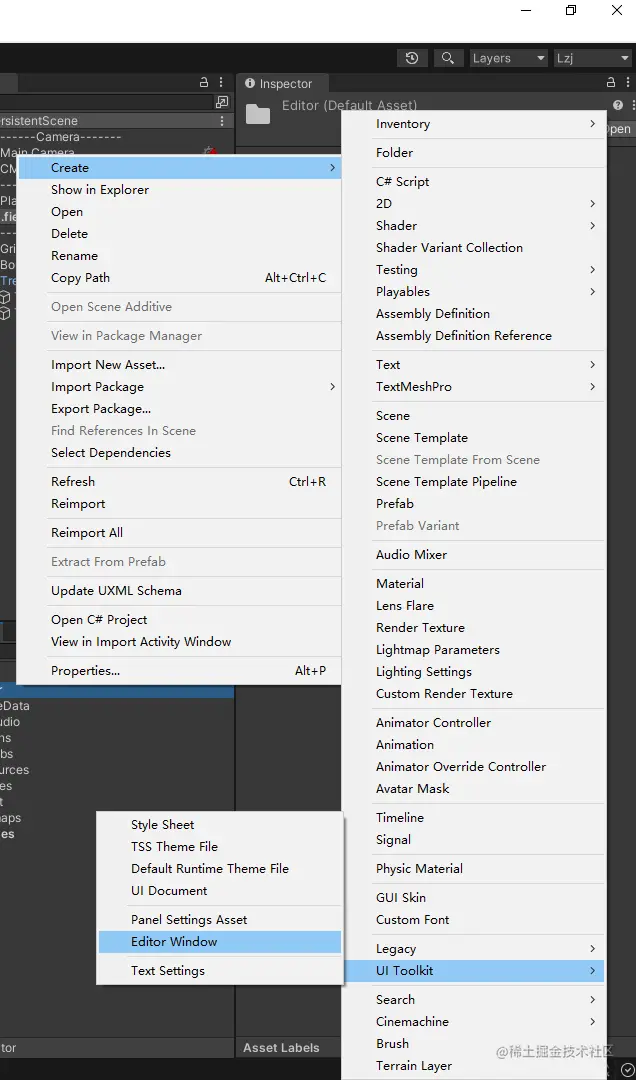
Task: Select Rename in the context menu
Action: pyautogui.click(x=179, y=256)
